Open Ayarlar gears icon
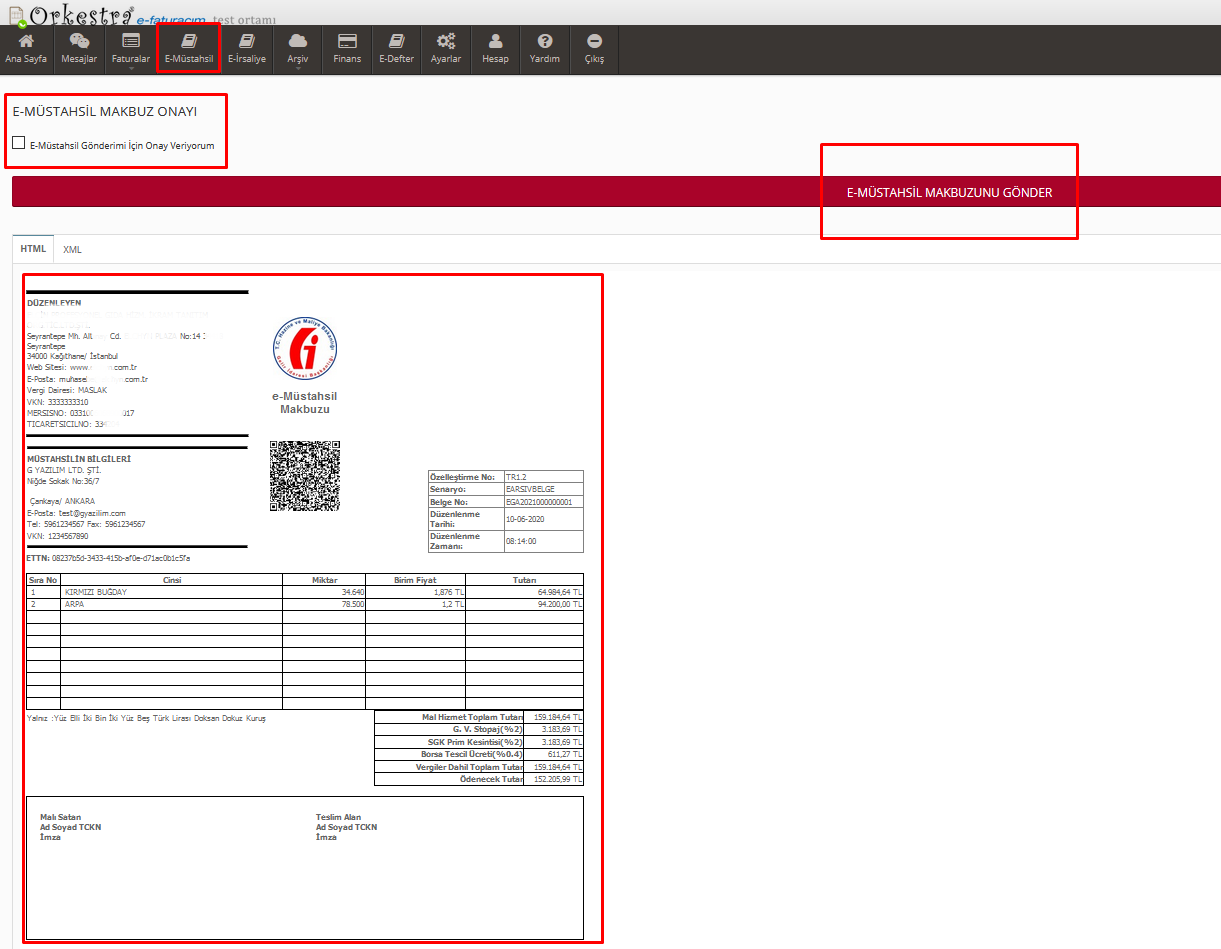The image size is (1221, 949). pos(446,42)
